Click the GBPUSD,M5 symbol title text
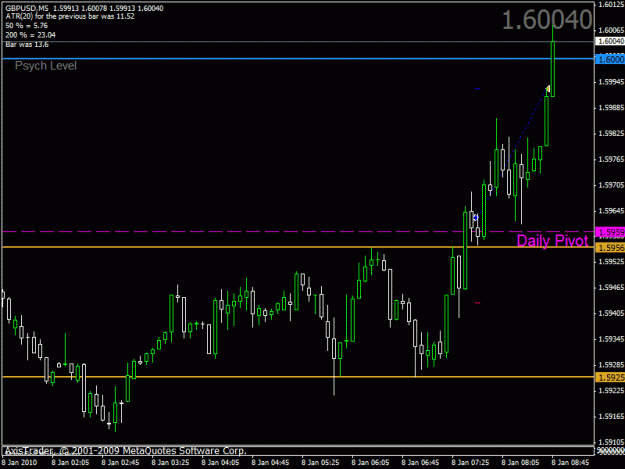 point(27,8)
